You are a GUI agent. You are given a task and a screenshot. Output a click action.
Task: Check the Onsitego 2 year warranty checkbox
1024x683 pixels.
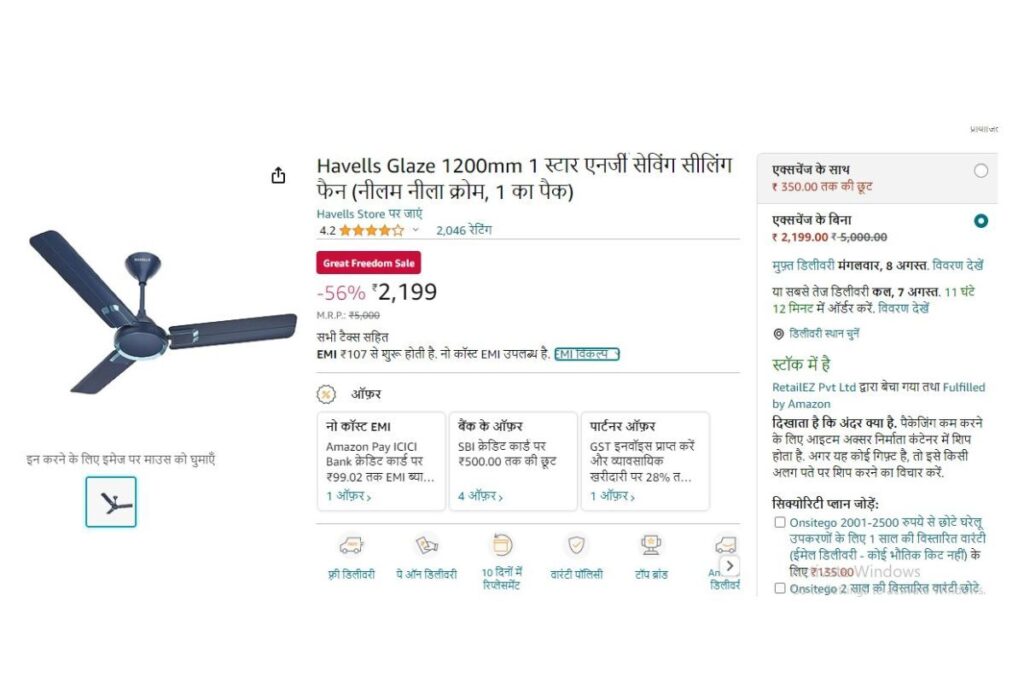tap(780, 588)
